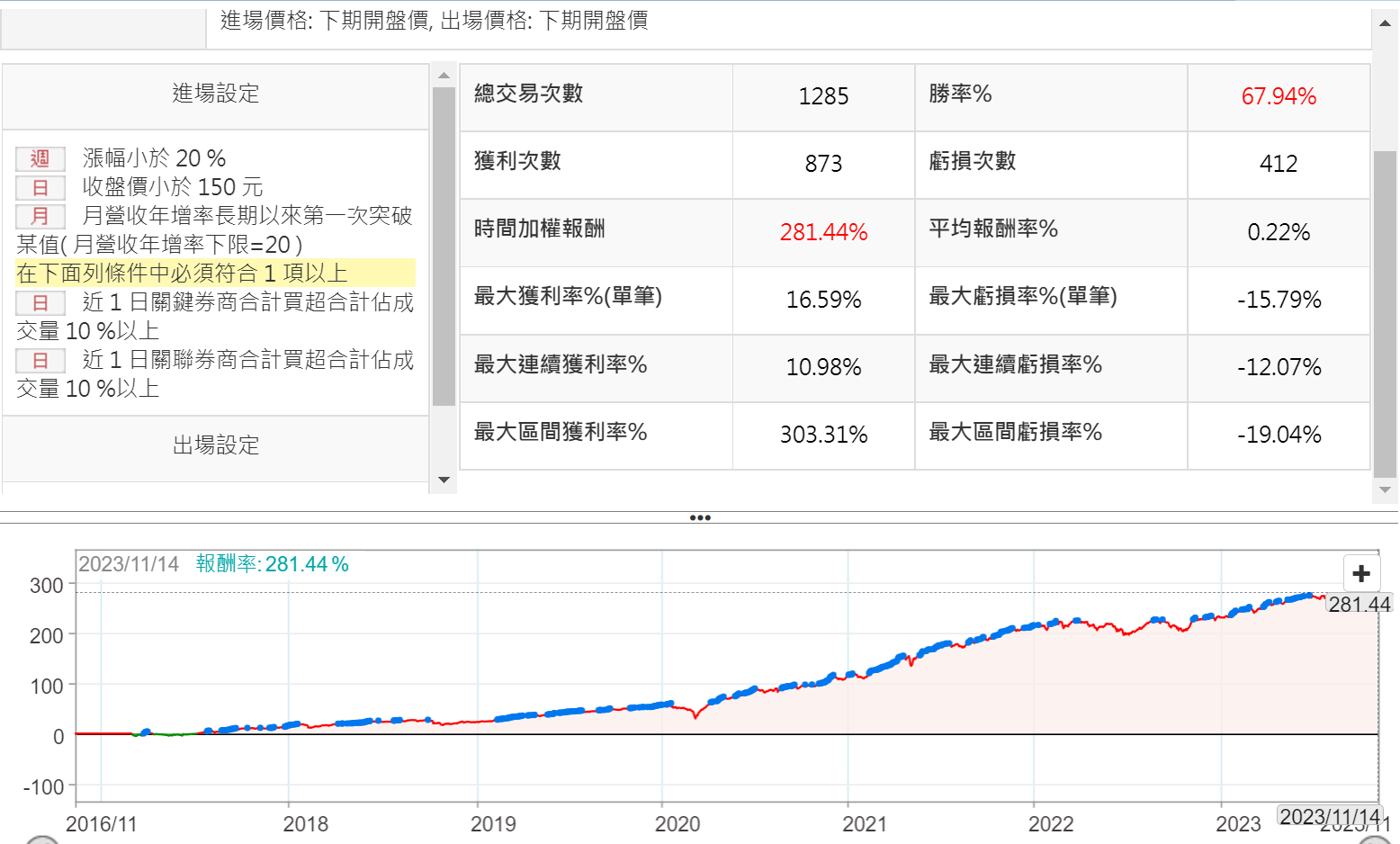Expand the 出場設定 section header
Image resolution: width=1400 pixels, height=844 pixels.
tap(215, 445)
